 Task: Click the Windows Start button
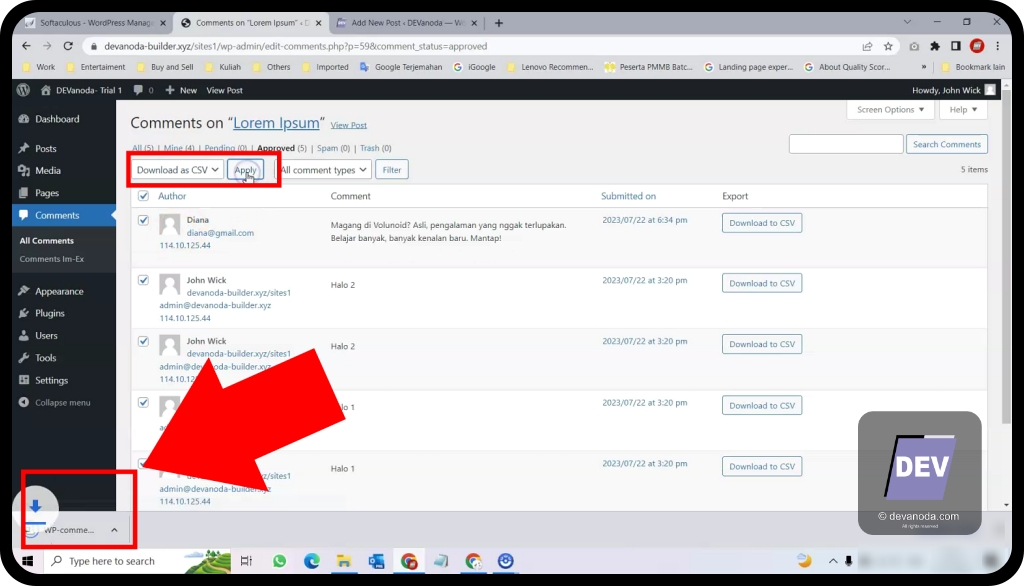[27, 561]
